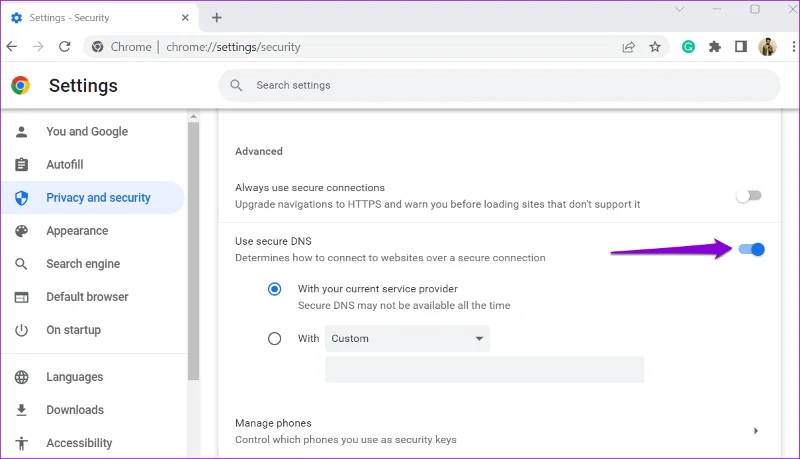Click the custom DNS provider text box

click(484, 370)
